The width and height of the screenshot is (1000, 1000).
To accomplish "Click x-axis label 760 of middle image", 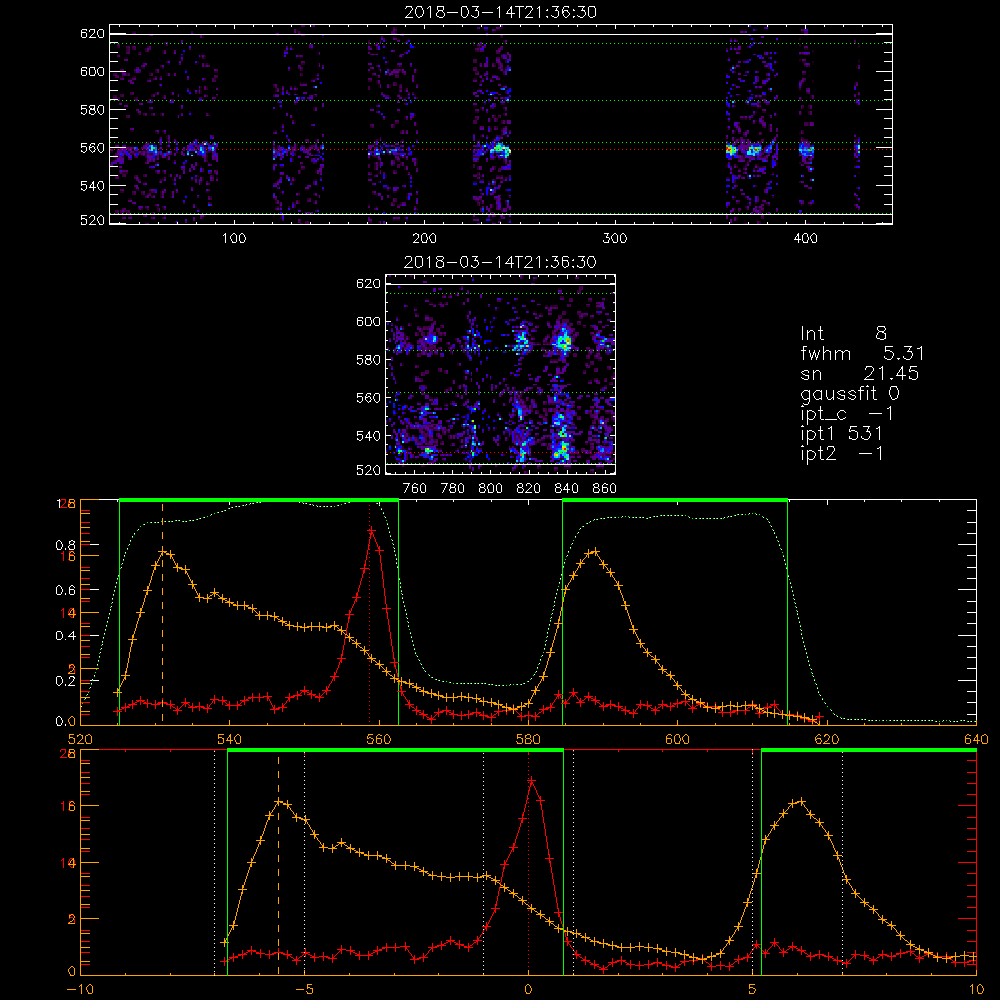I will 415,489.
